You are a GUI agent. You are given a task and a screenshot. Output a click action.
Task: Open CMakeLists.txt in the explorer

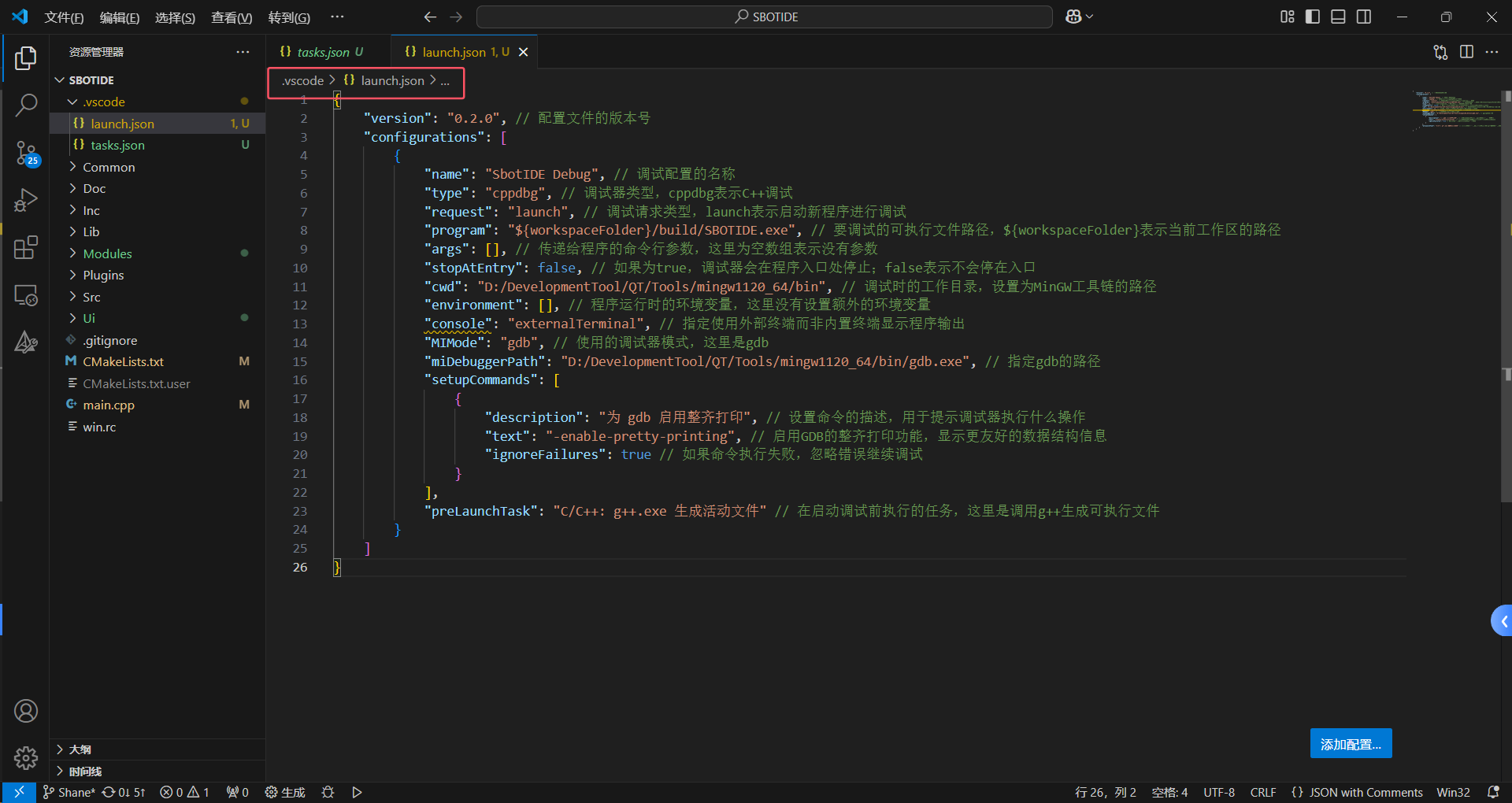click(x=157, y=361)
